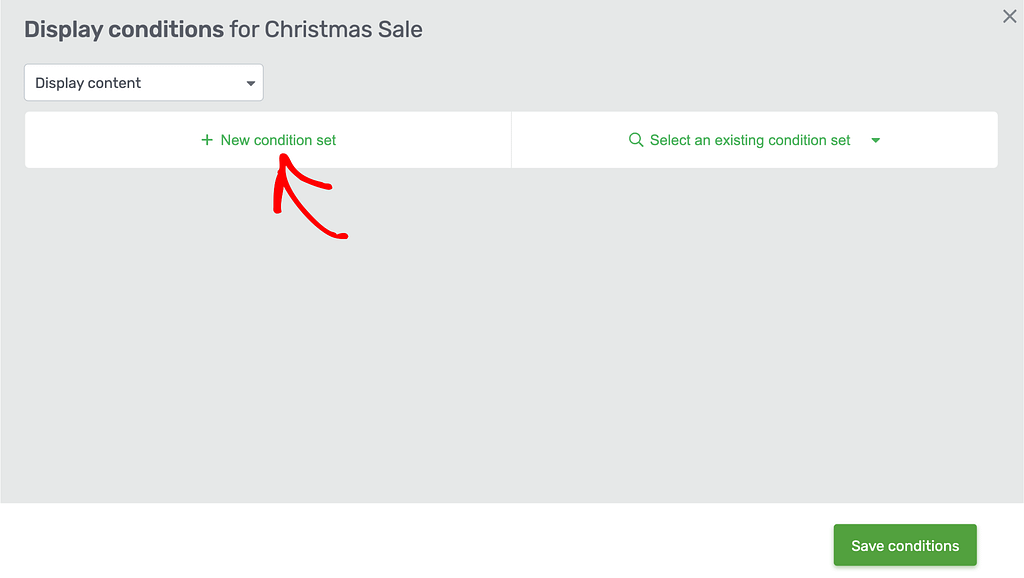Save conditions with the green button
Viewport: 1024px width, 578px height.
tap(904, 545)
